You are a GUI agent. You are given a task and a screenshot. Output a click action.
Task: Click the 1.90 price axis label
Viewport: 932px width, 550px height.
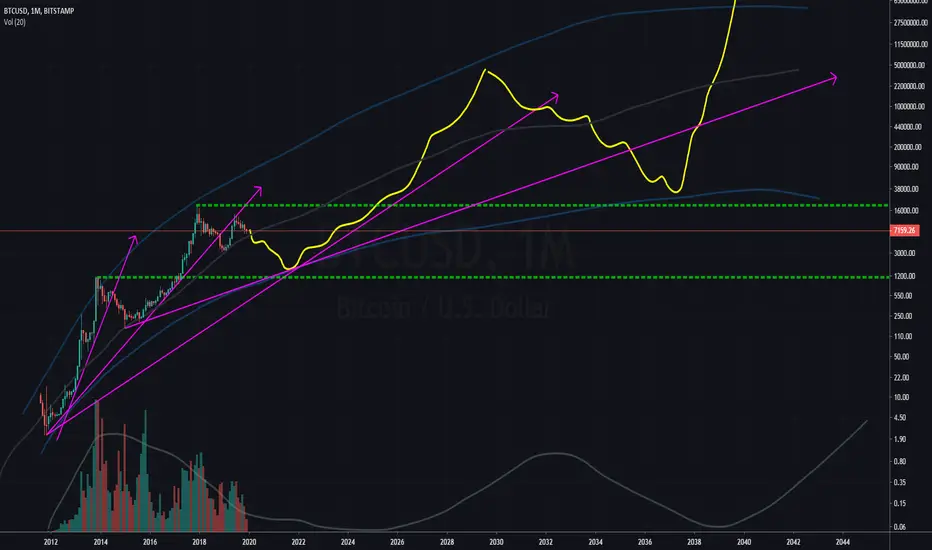[900, 439]
